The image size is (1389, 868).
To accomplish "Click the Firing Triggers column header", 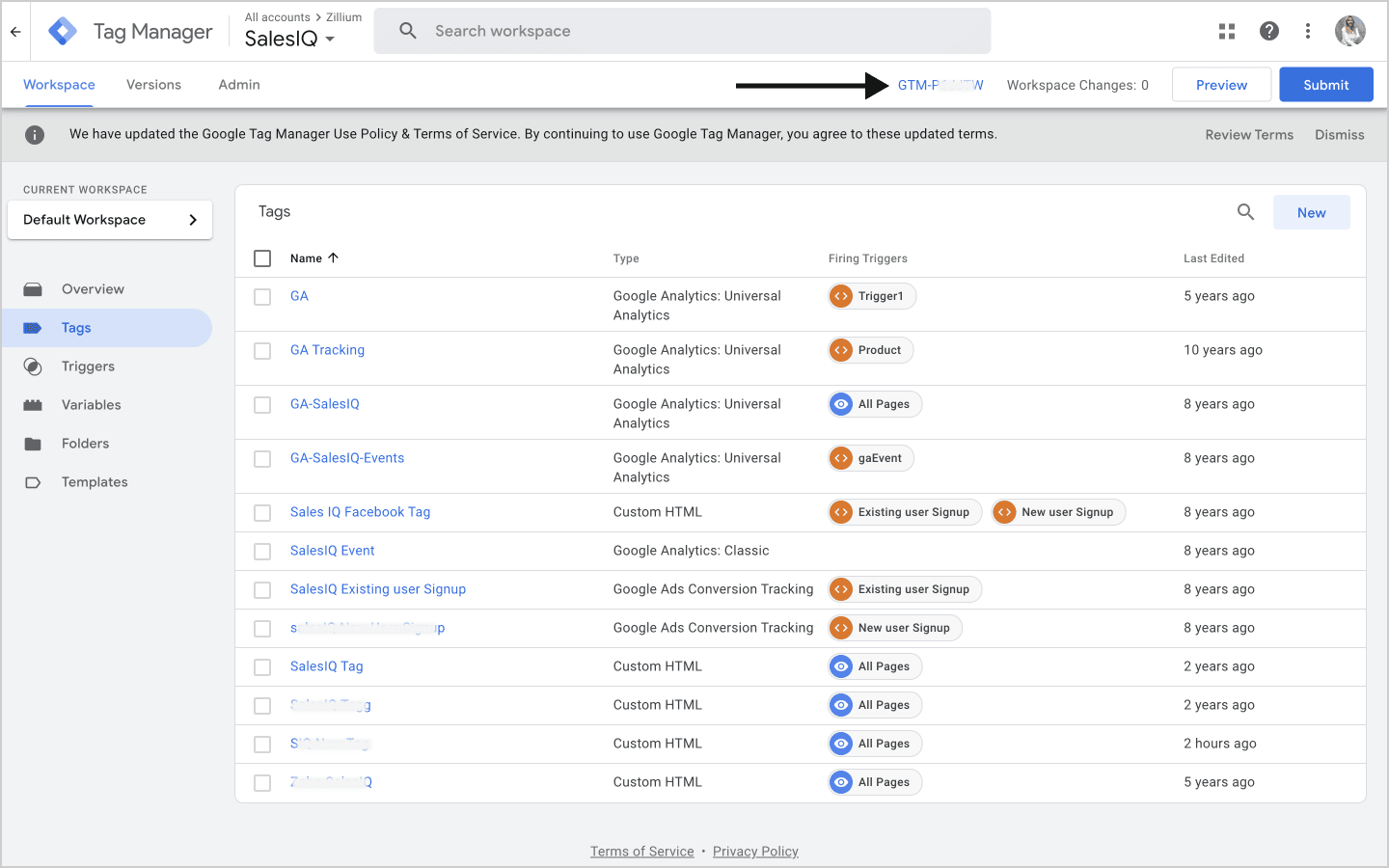I will click(x=867, y=258).
